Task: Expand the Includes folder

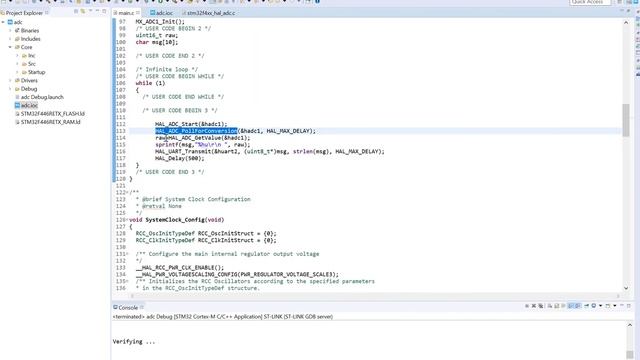Action: point(10,39)
